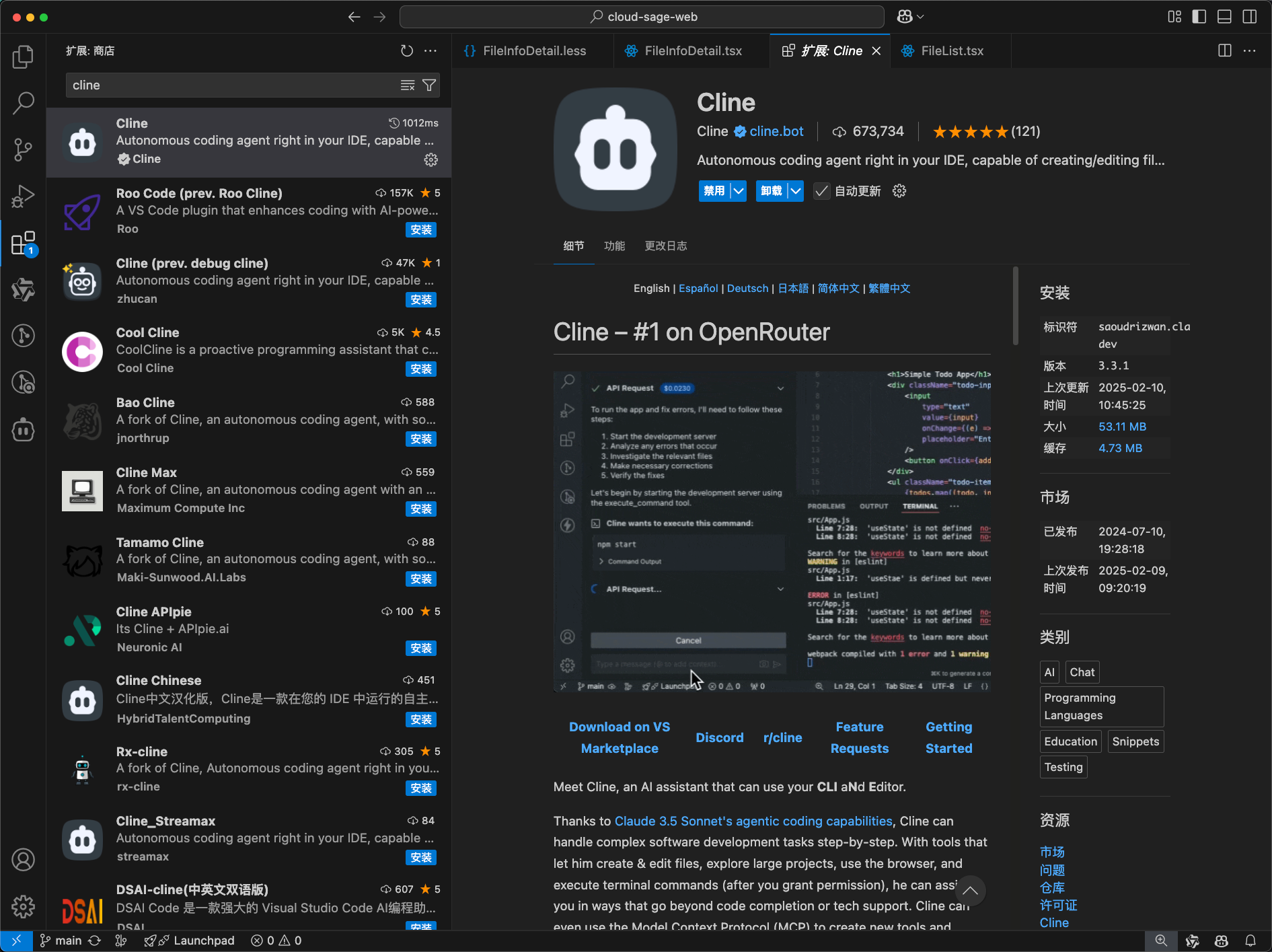Screen dimensions: 1272x952
Task: Close the Cline extension tab
Action: click(x=876, y=51)
